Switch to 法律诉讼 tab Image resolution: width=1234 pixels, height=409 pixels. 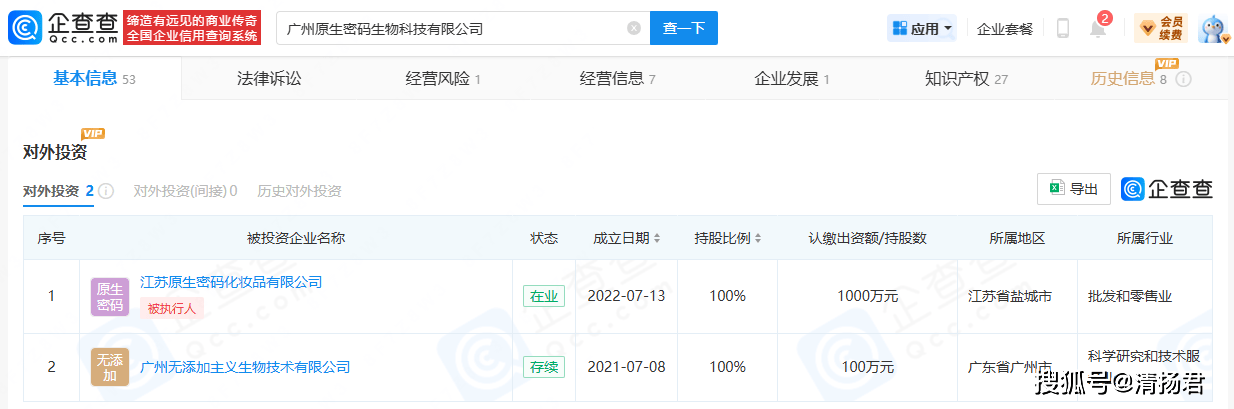point(269,78)
